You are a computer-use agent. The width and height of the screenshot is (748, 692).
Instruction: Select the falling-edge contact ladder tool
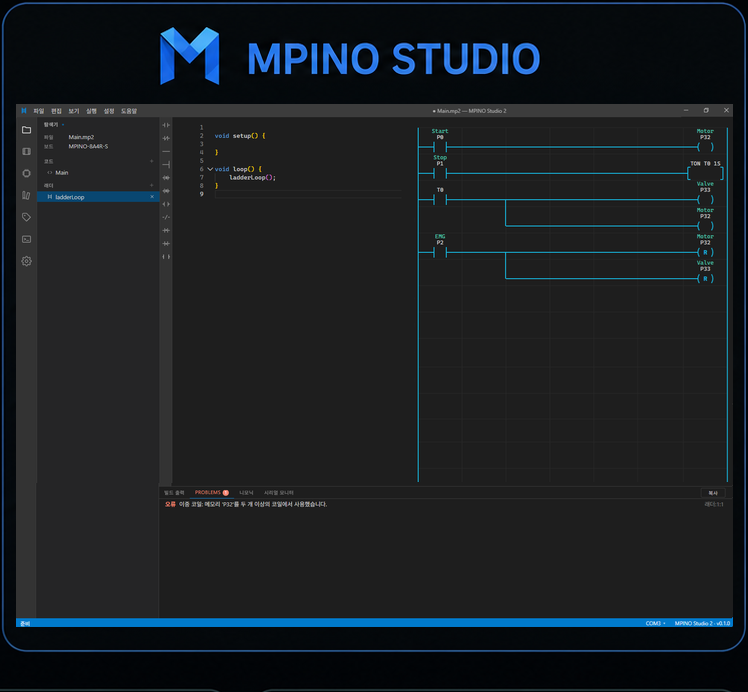pyautogui.click(x=166, y=191)
